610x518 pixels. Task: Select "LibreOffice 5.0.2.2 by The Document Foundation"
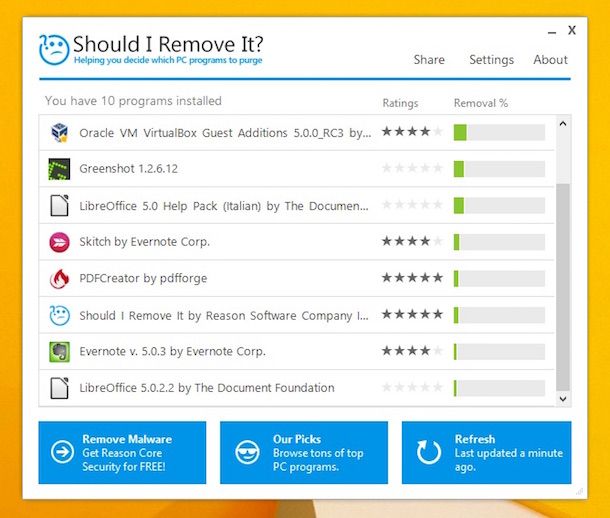pyautogui.click(x=207, y=388)
